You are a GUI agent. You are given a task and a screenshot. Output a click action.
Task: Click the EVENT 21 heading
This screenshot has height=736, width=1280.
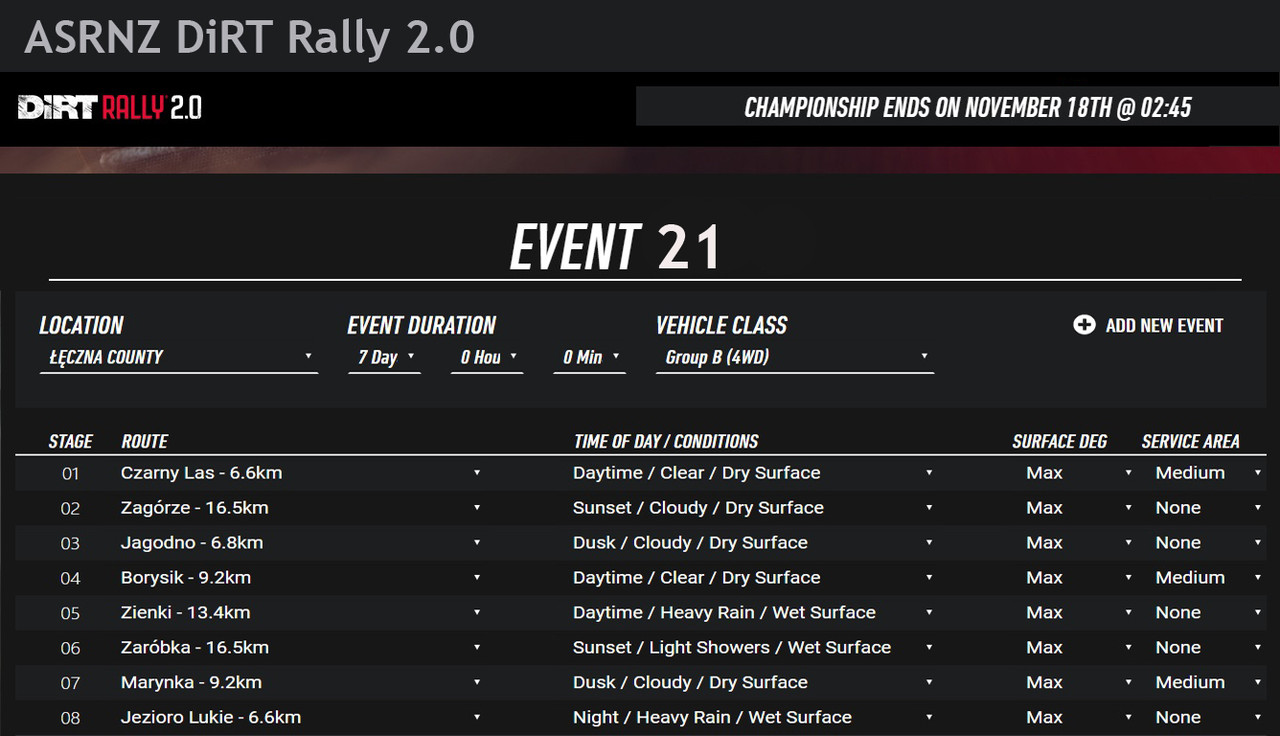[615, 247]
